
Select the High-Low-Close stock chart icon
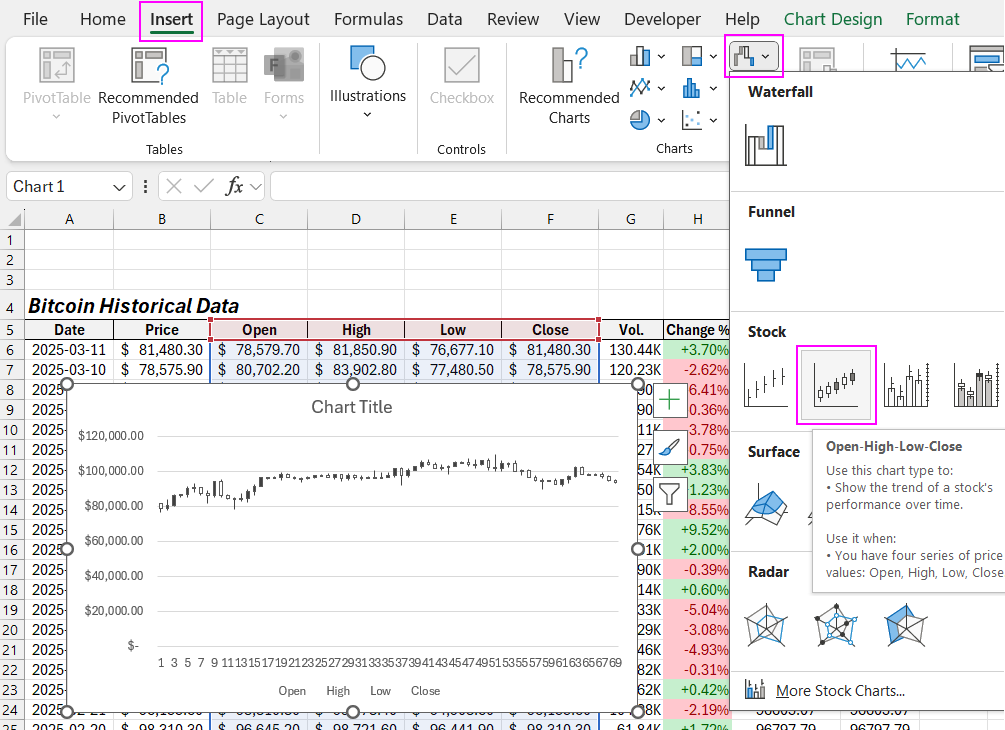click(765, 383)
